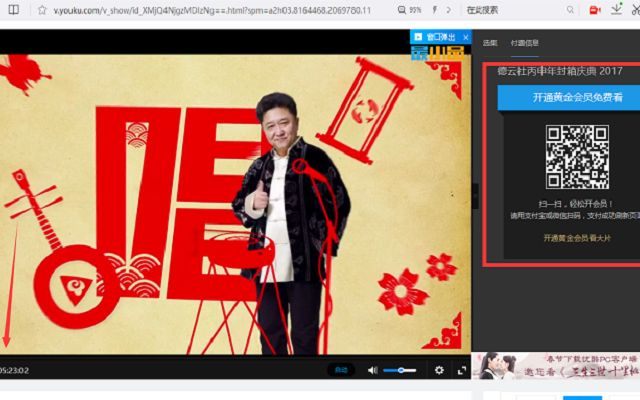Viewport: 640px width, 400px height.
Task: Pop out video with 窗口弹出 button
Action: (x=435, y=37)
